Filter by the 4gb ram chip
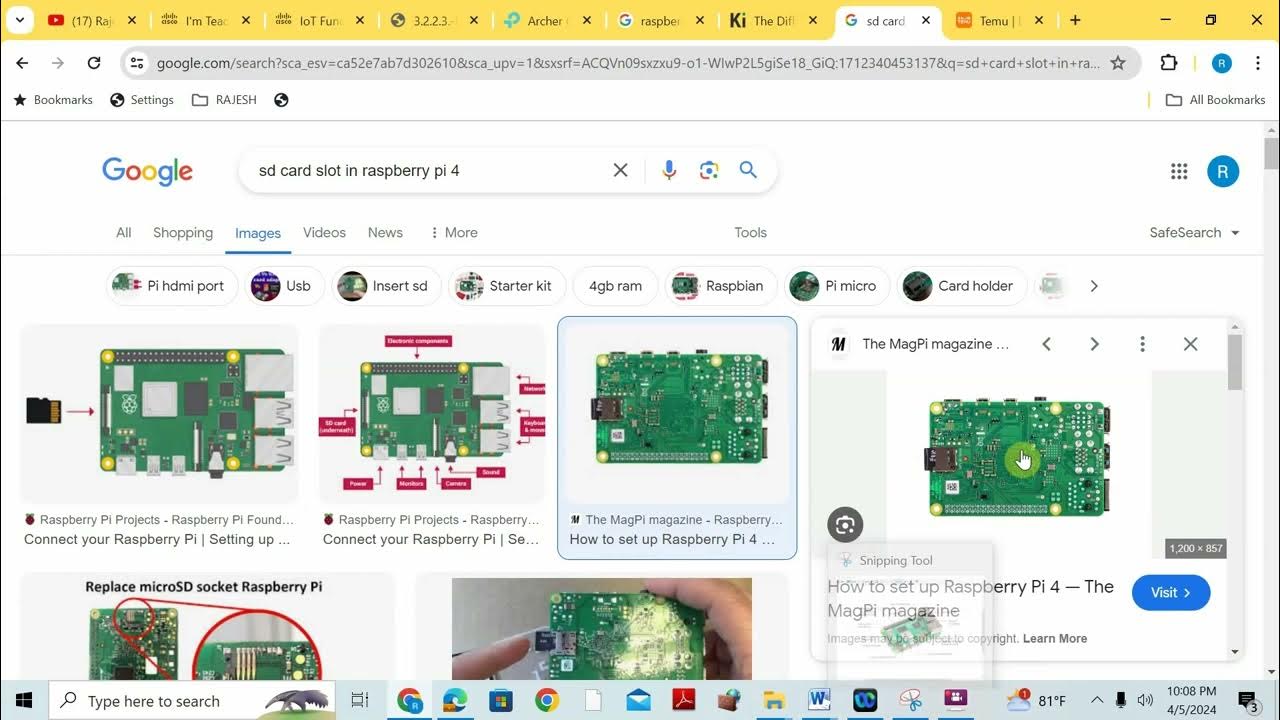This screenshot has width=1280, height=720. click(x=615, y=286)
